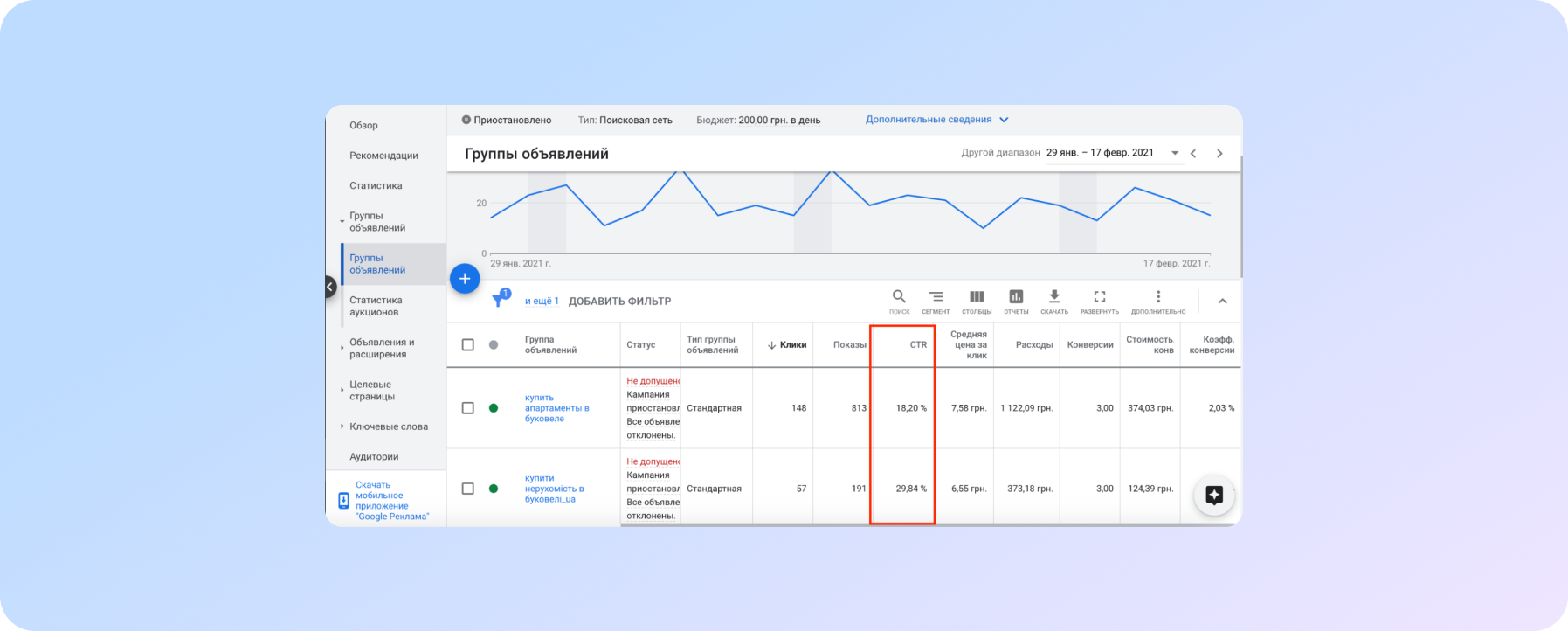
Task: Sort by the Конверсии column header
Action: (x=1090, y=345)
